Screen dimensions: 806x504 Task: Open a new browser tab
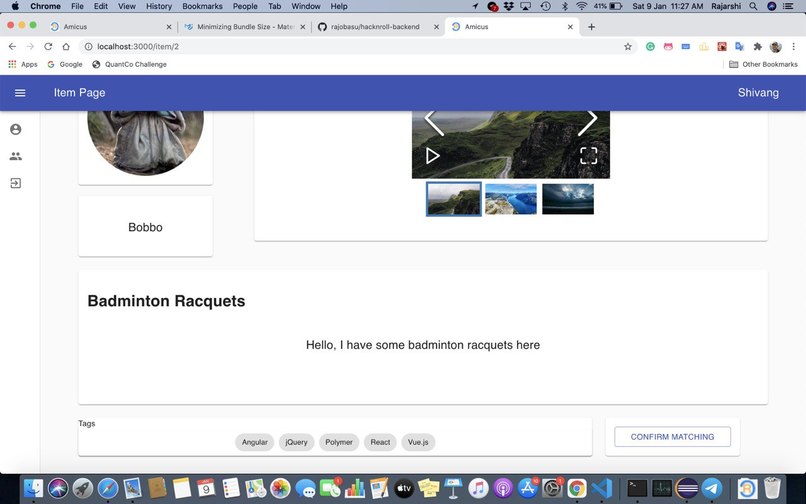592,27
